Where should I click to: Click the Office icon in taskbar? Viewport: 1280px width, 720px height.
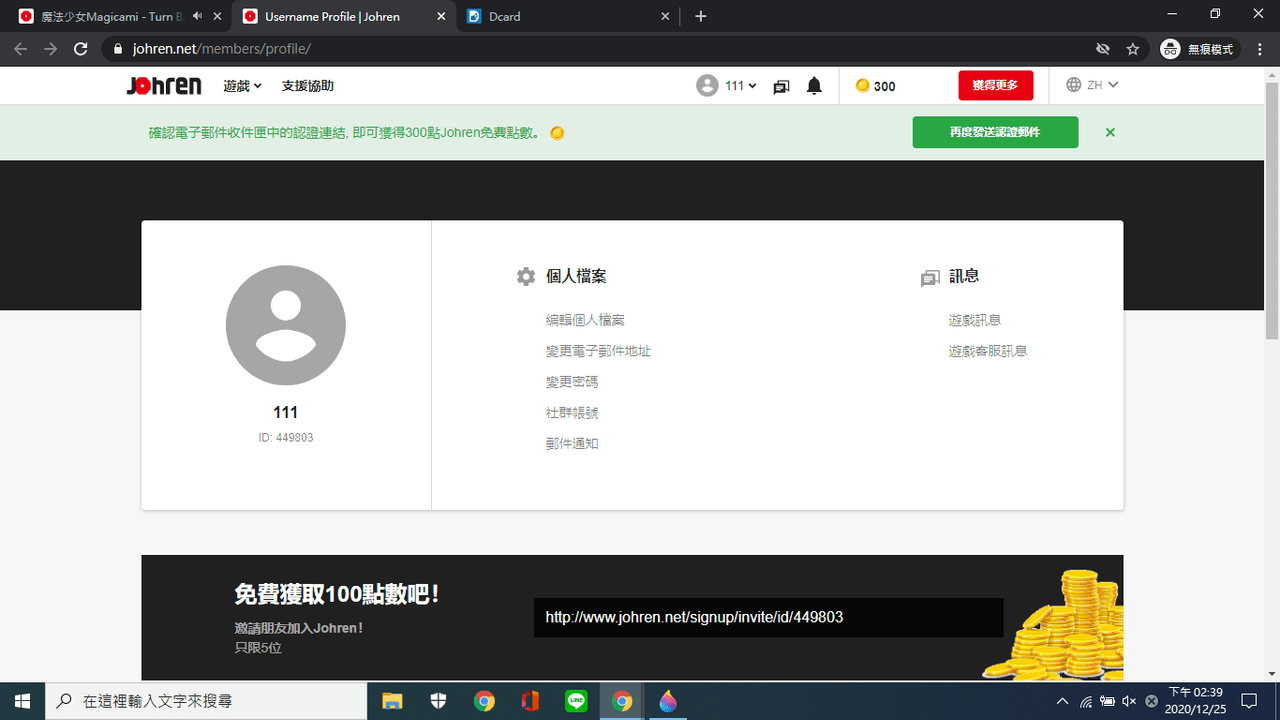tap(530, 701)
